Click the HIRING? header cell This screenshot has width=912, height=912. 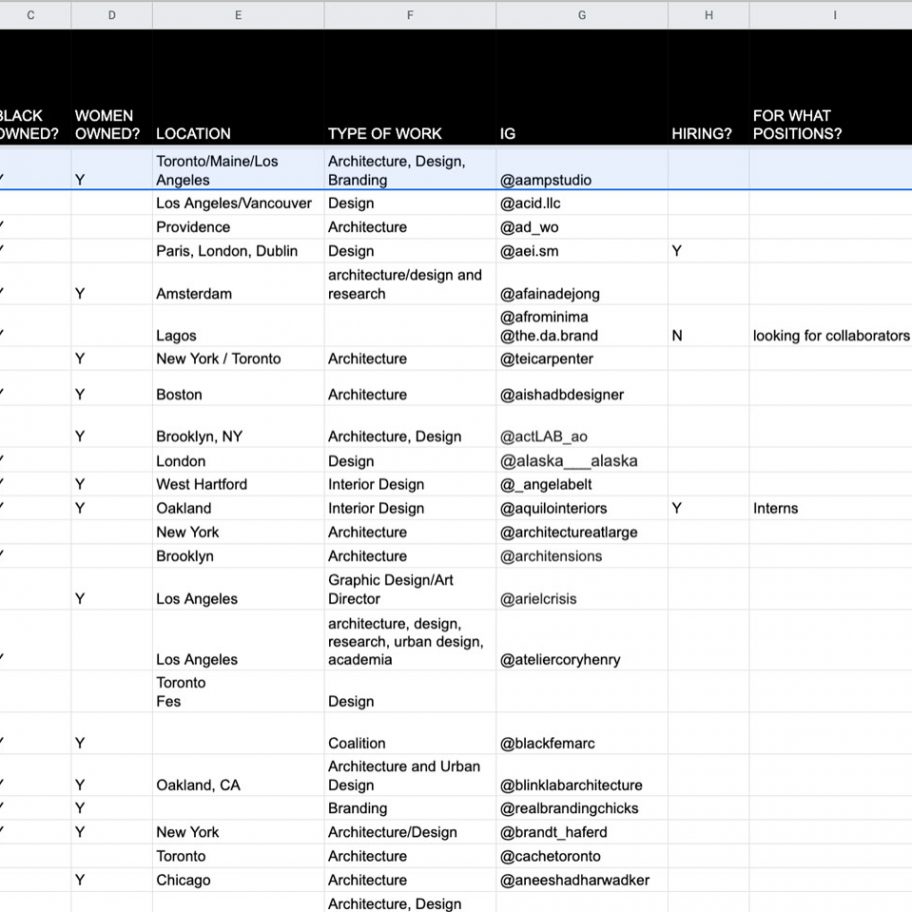coord(708,87)
